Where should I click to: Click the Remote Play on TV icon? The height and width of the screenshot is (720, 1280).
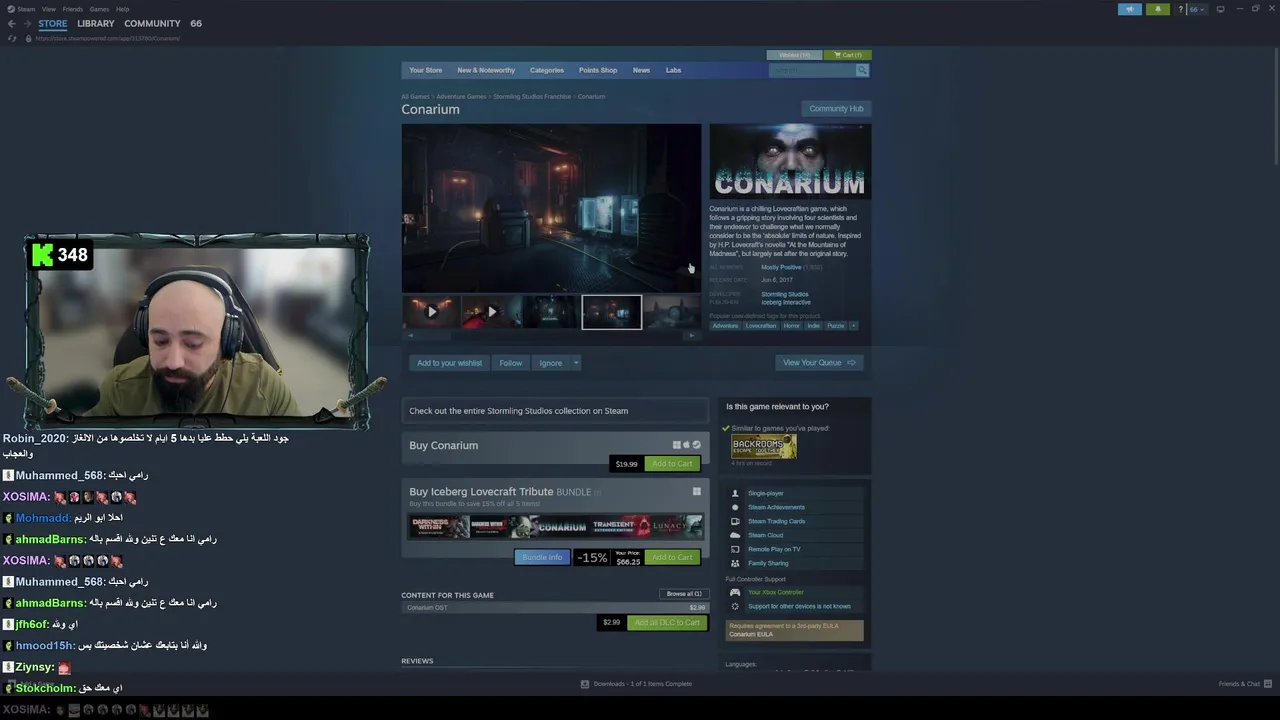pos(735,549)
